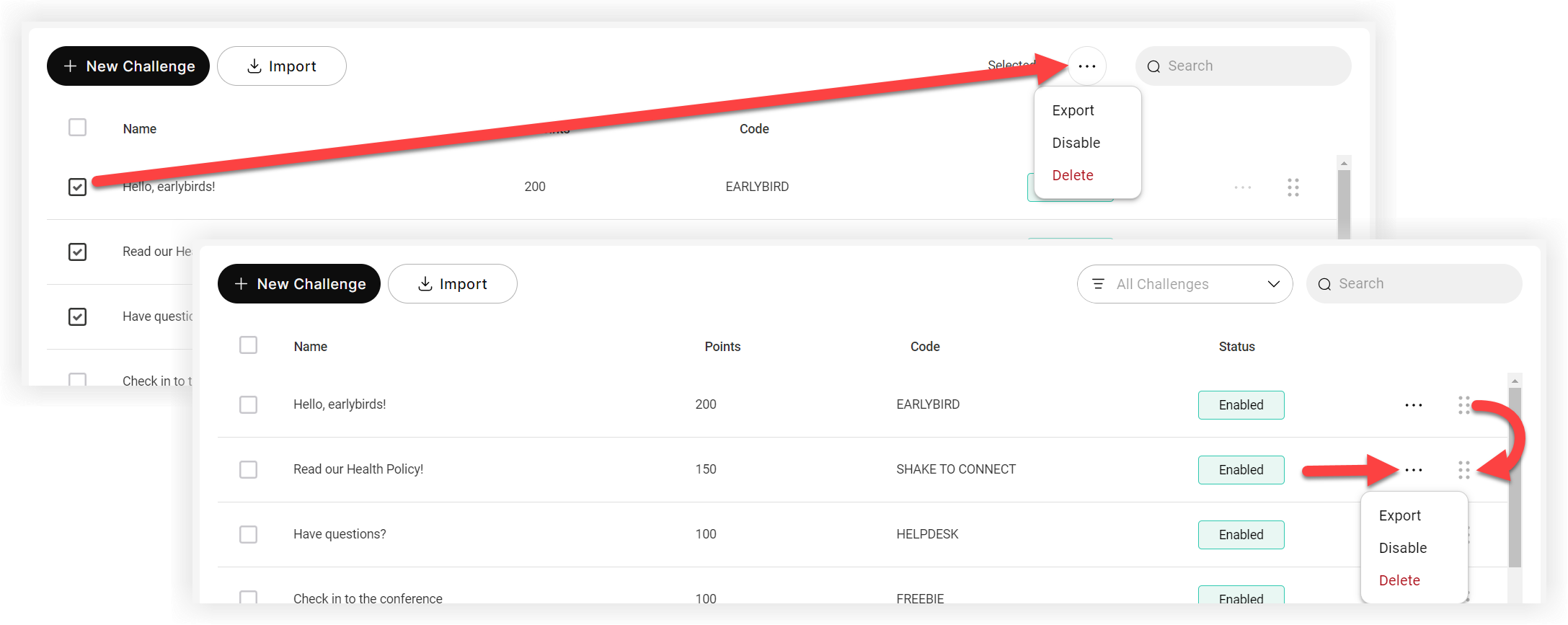
Task: Click Enabled status of HELPDESK row
Action: point(1241,535)
